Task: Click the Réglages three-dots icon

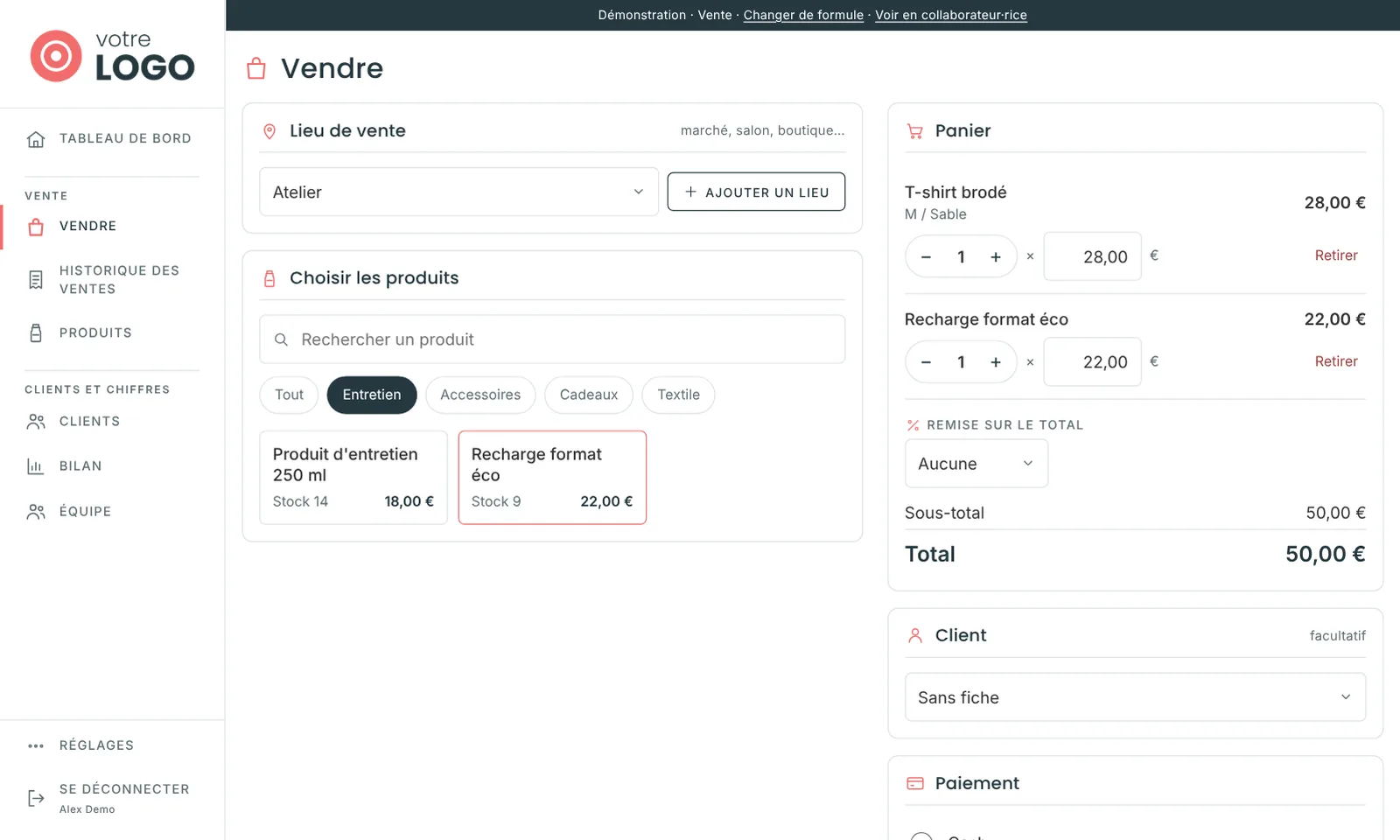Action: pyautogui.click(x=36, y=746)
